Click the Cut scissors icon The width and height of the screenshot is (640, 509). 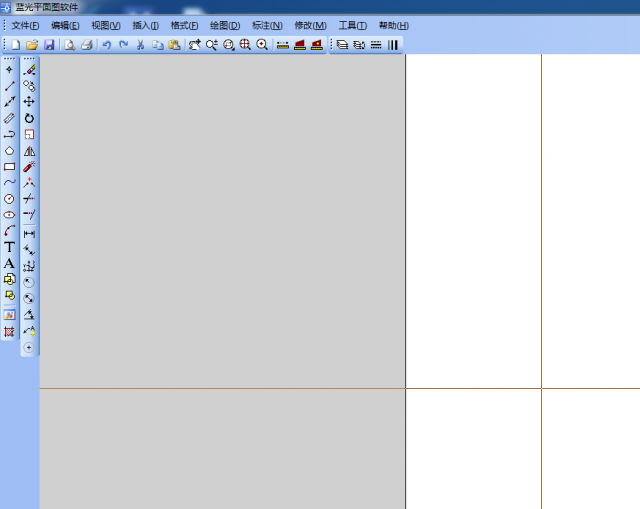pos(140,45)
